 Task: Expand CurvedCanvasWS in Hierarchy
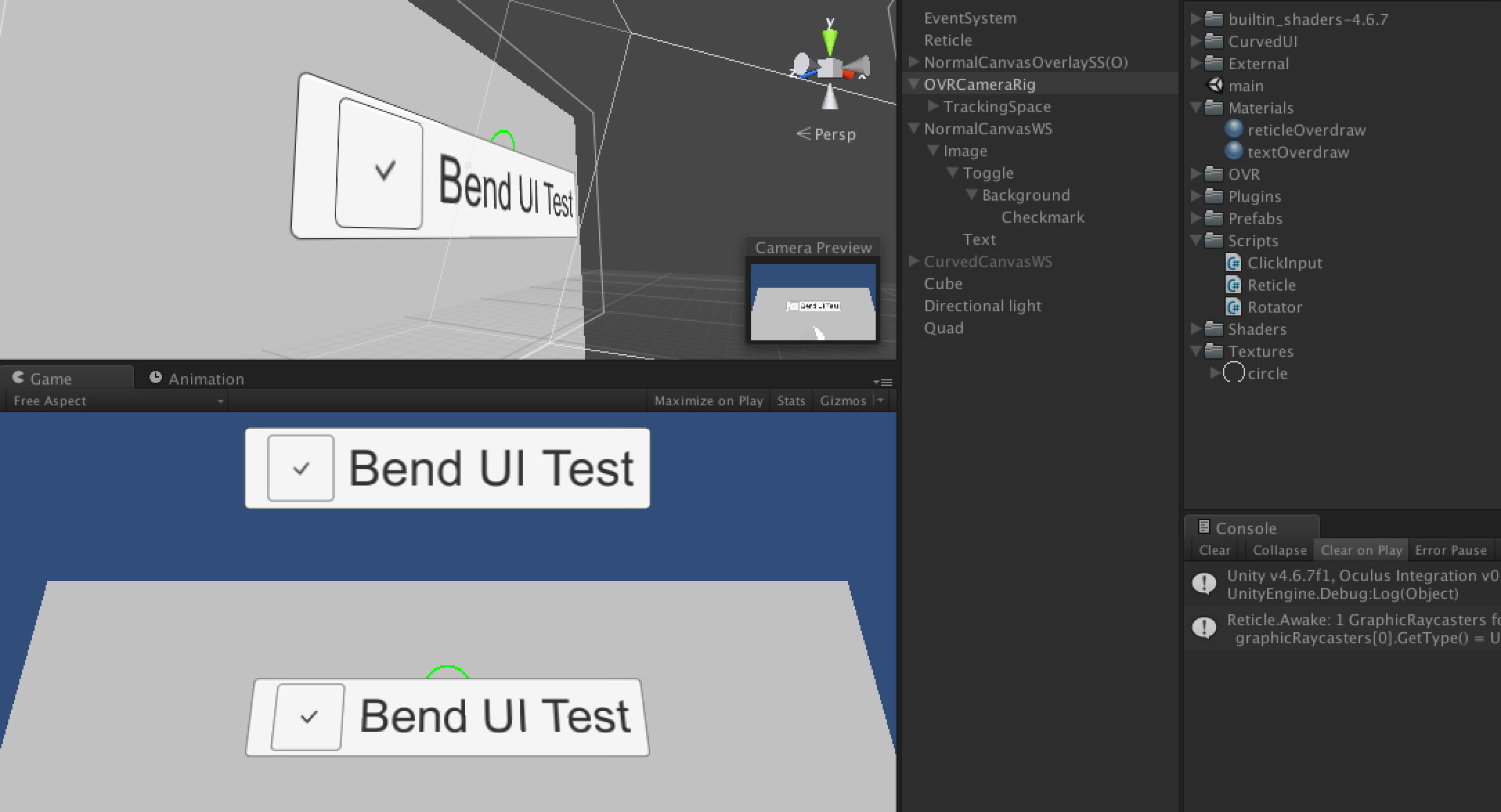pyautogui.click(x=914, y=261)
